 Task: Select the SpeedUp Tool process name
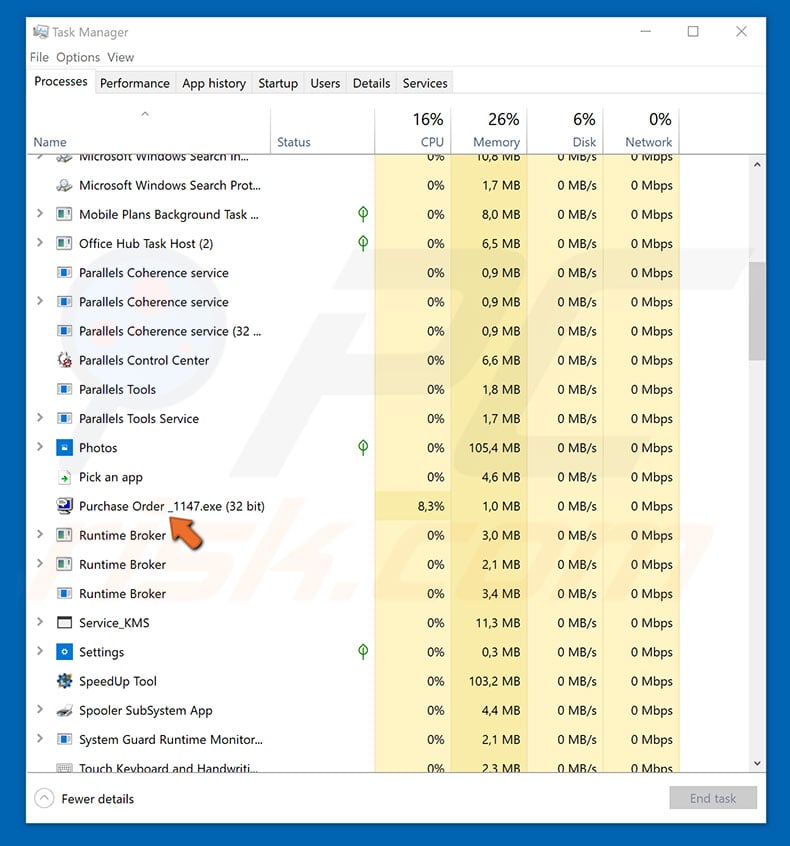click(x=118, y=681)
